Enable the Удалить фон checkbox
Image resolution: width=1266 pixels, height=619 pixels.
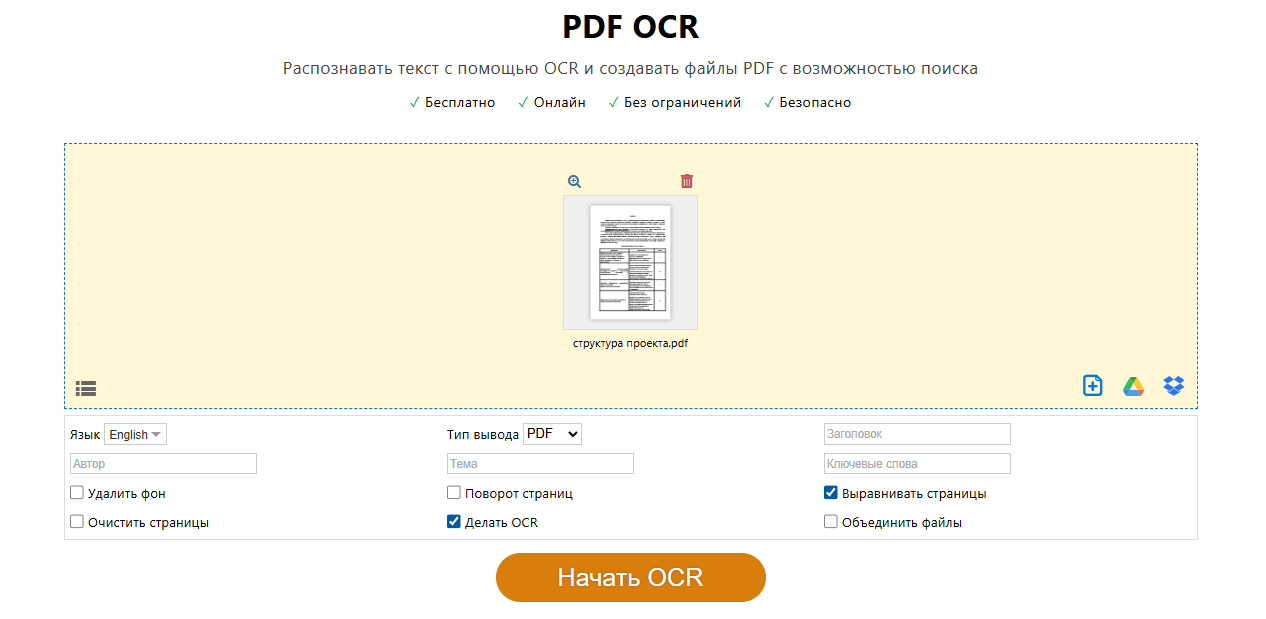click(x=77, y=493)
